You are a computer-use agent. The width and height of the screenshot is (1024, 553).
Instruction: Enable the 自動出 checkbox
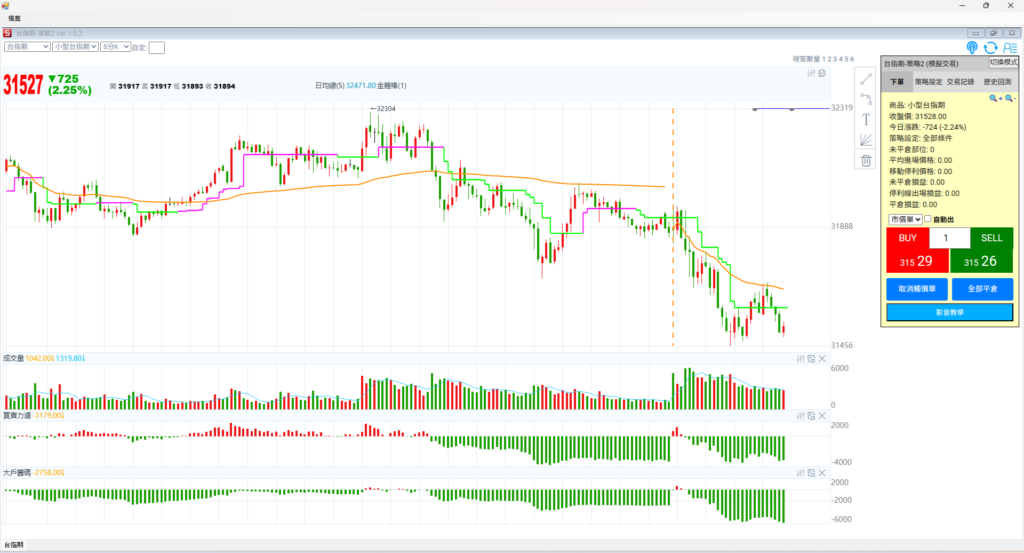(x=928, y=219)
